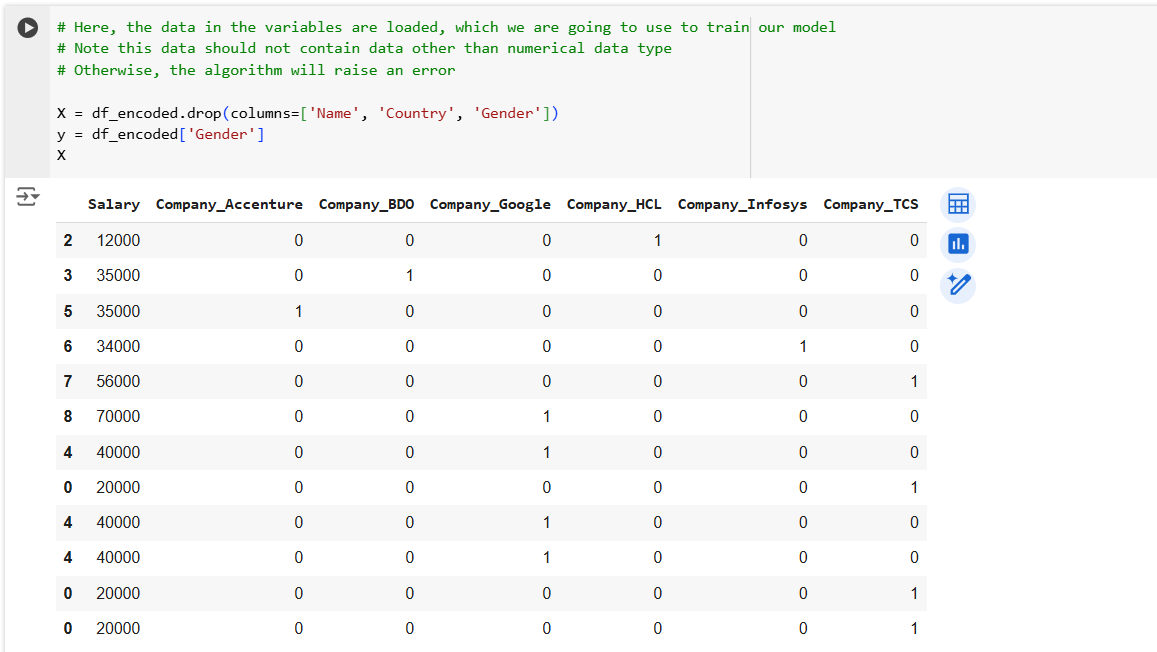The width and height of the screenshot is (1157, 652).
Task: Open the cell output actions icon
Action: tap(27, 197)
